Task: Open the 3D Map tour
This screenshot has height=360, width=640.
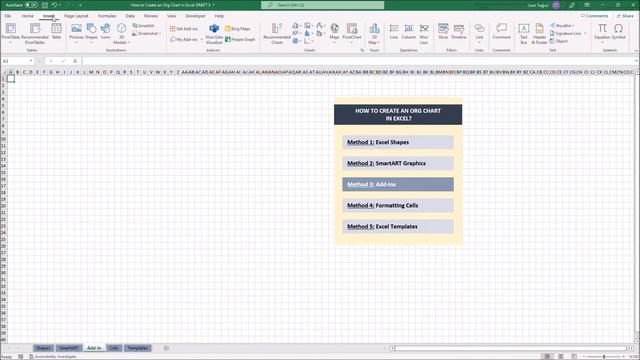Action: tap(374, 33)
